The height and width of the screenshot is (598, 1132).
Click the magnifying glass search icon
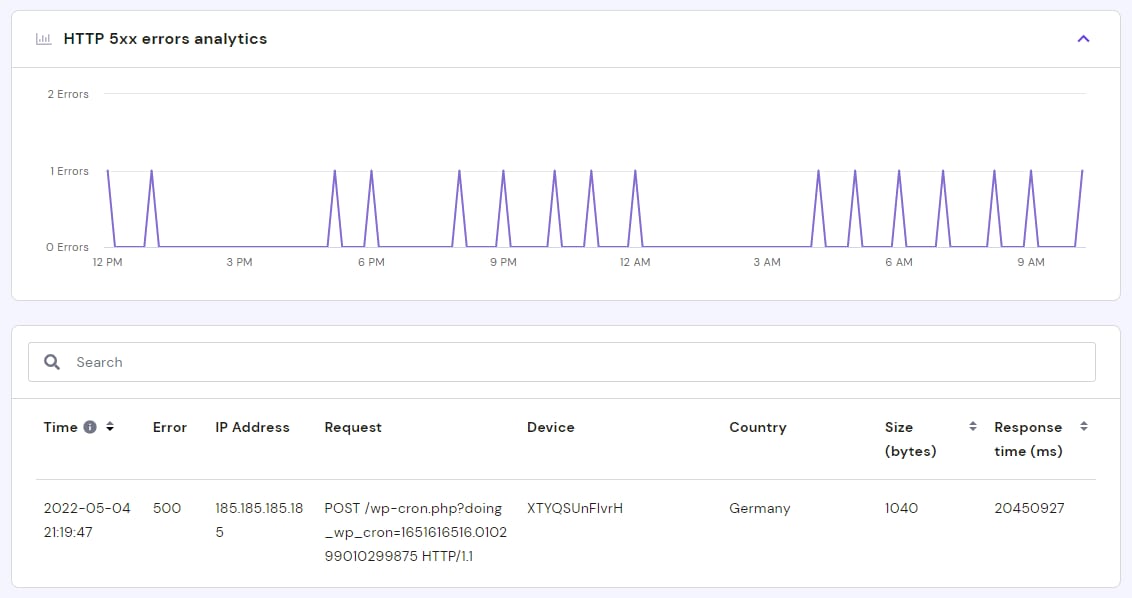coord(53,362)
